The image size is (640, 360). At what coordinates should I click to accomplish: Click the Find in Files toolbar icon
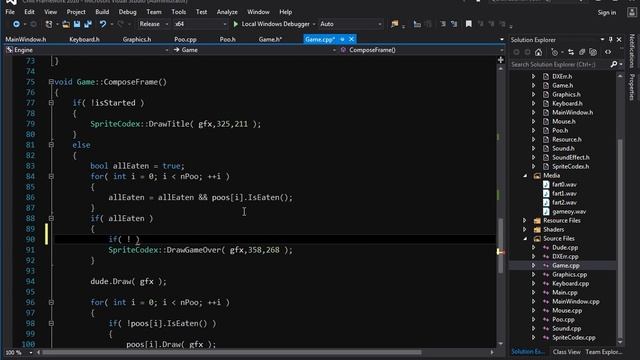click(394, 24)
